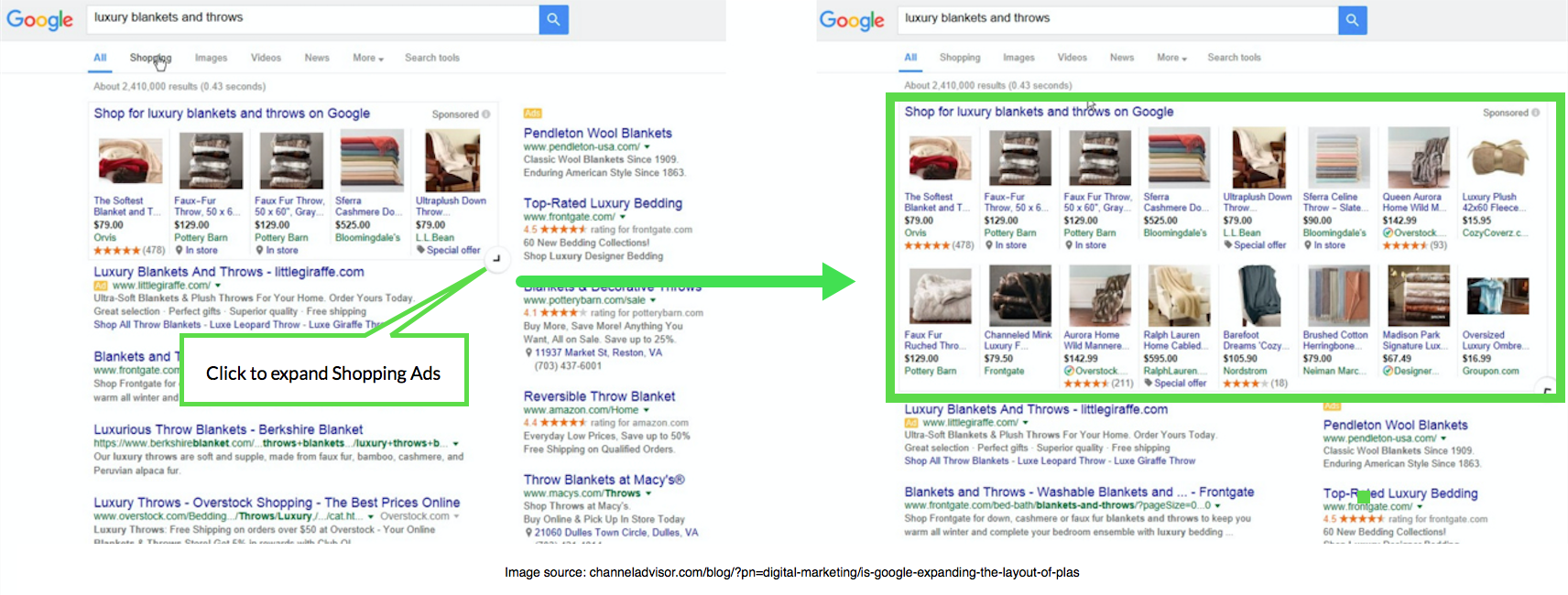Image resolution: width=1568 pixels, height=595 pixels.
Task: Switch to Images tab in right screenshot
Action: click(x=1018, y=58)
